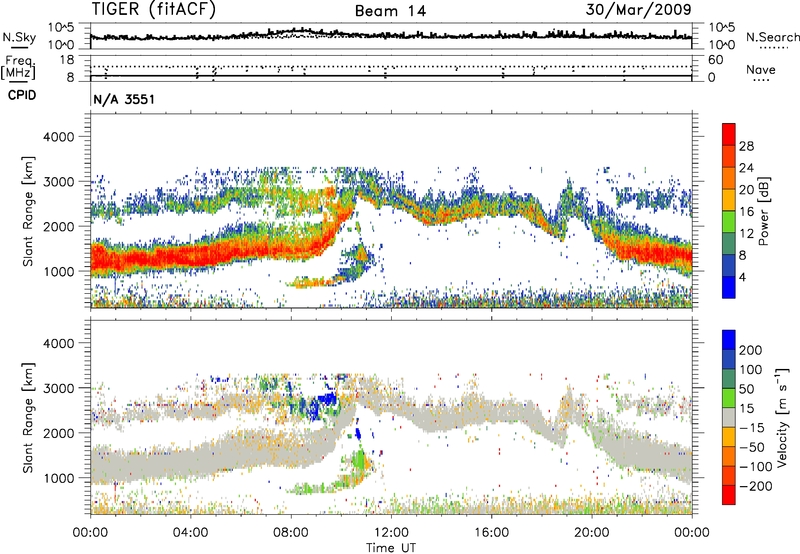Click the 30/Mar/2009 date label
This screenshot has height=554, width=800.
(638, 10)
